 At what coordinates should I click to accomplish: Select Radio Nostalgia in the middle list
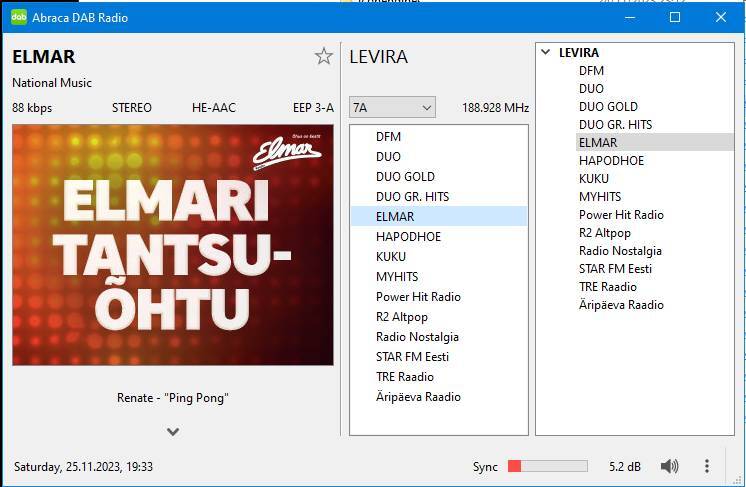click(439, 337)
